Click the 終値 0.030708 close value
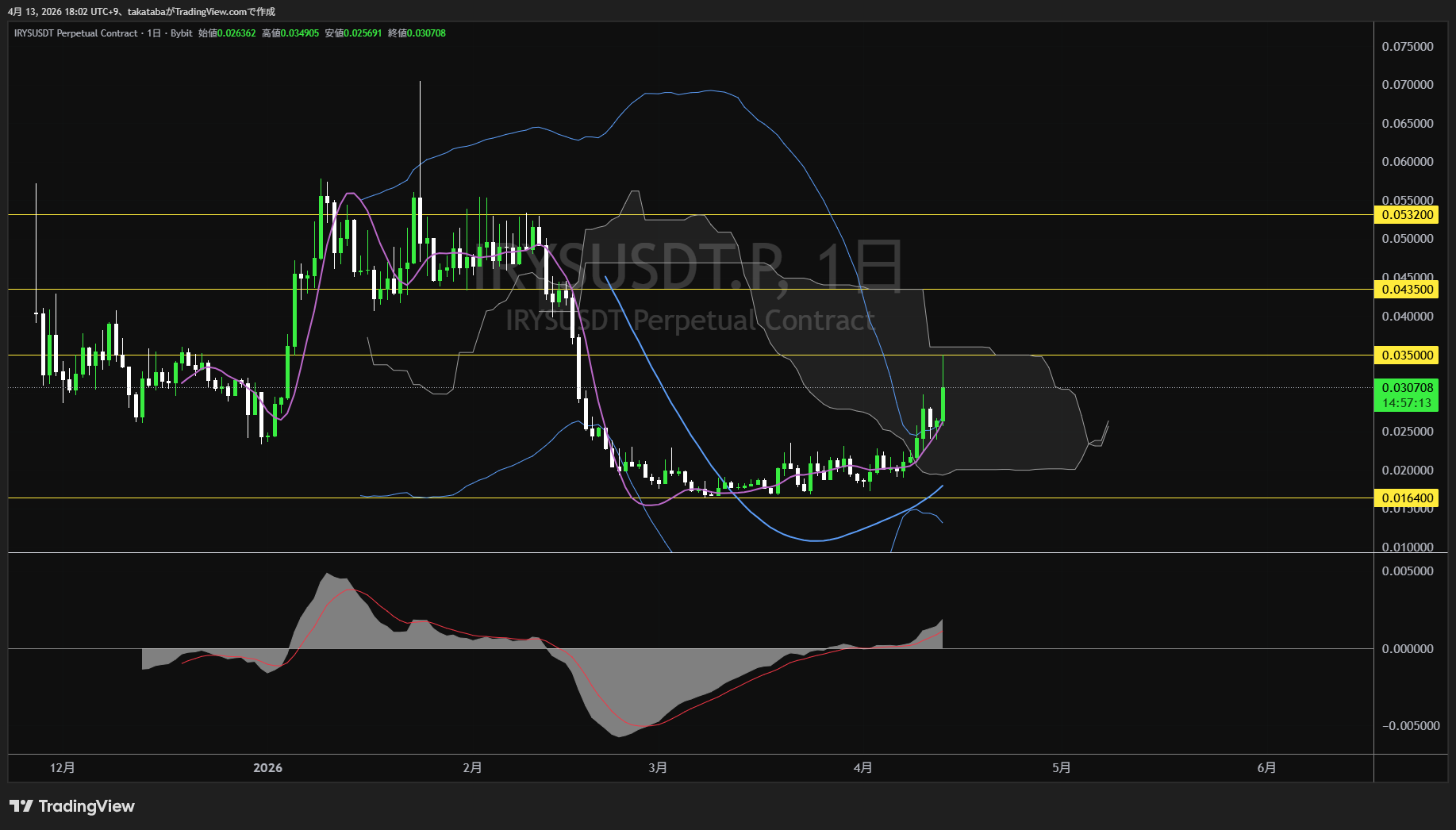This screenshot has width=1456, height=830. pyautogui.click(x=417, y=33)
